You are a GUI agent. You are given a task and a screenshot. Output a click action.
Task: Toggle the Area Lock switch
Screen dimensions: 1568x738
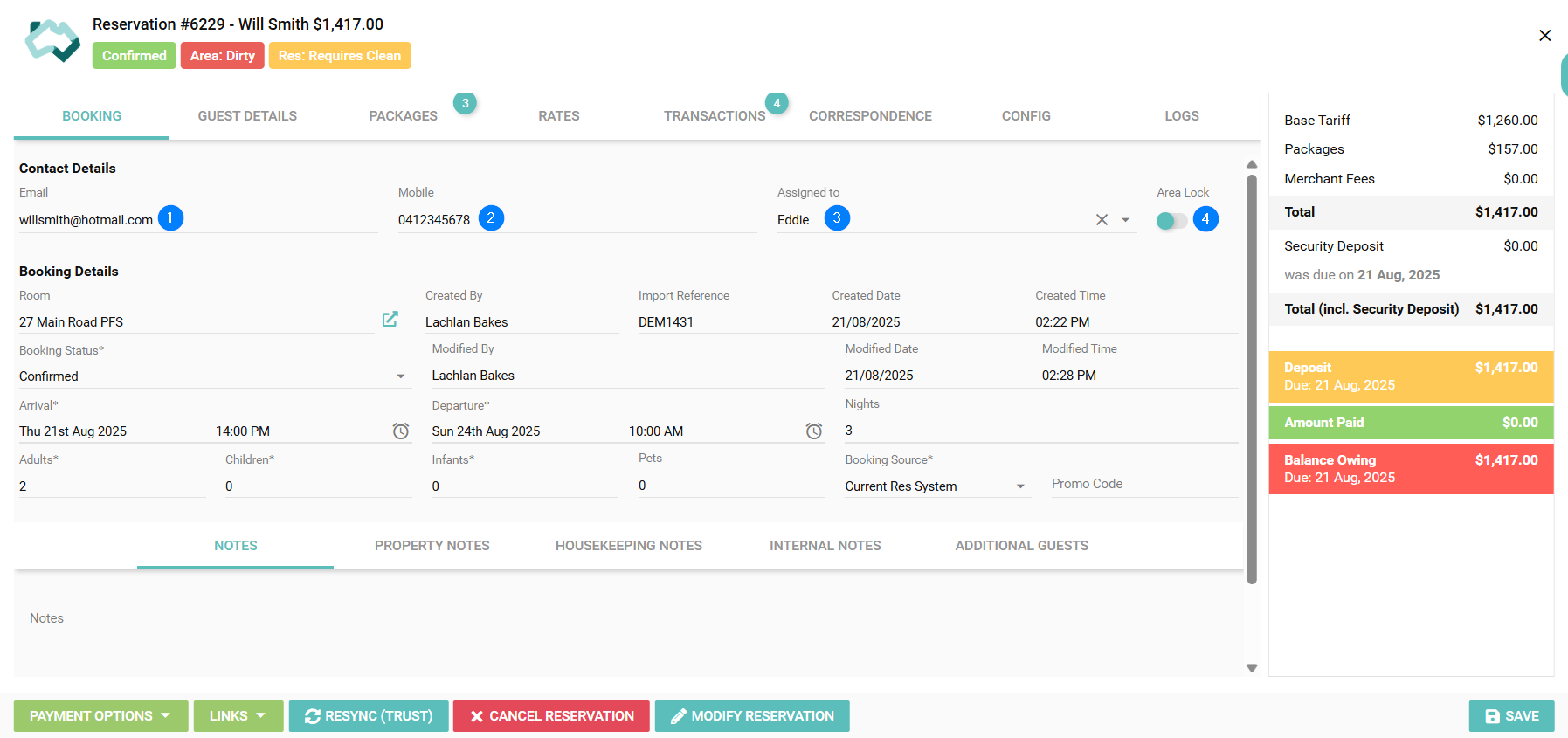coord(1171,221)
